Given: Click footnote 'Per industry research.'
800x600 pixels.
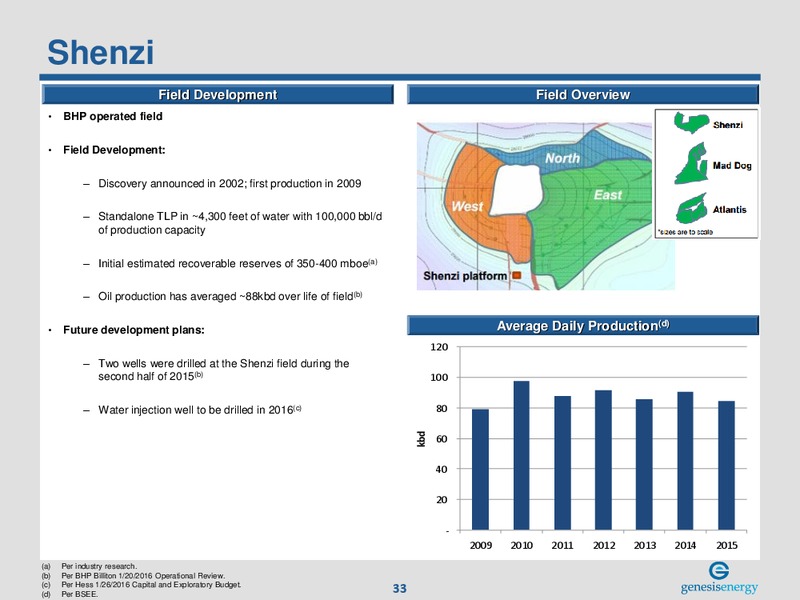Looking at the screenshot, I should (99, 566).
